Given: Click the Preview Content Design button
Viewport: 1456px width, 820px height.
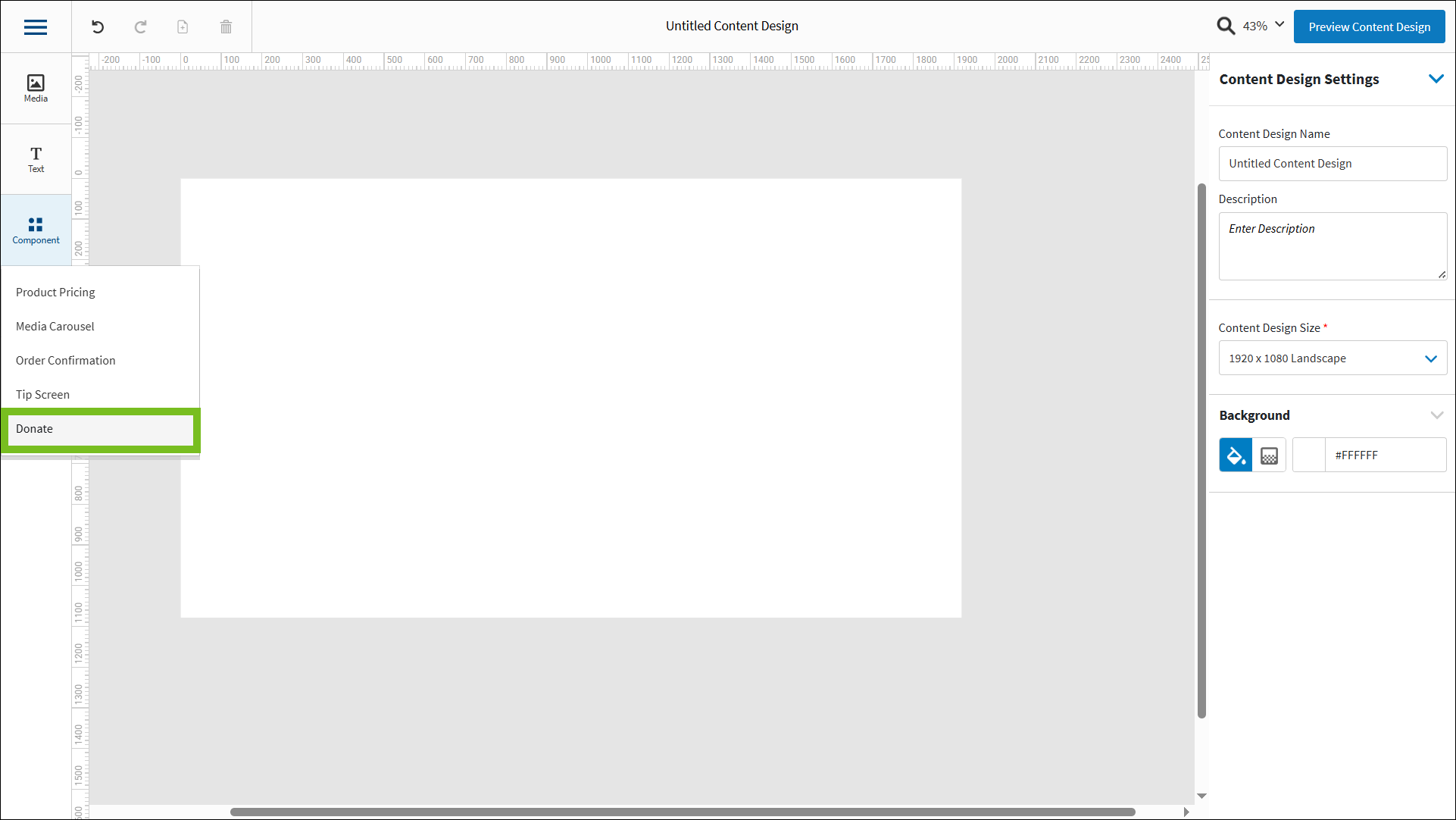Looking at the screenshot, I should (x=1369, y=26).
